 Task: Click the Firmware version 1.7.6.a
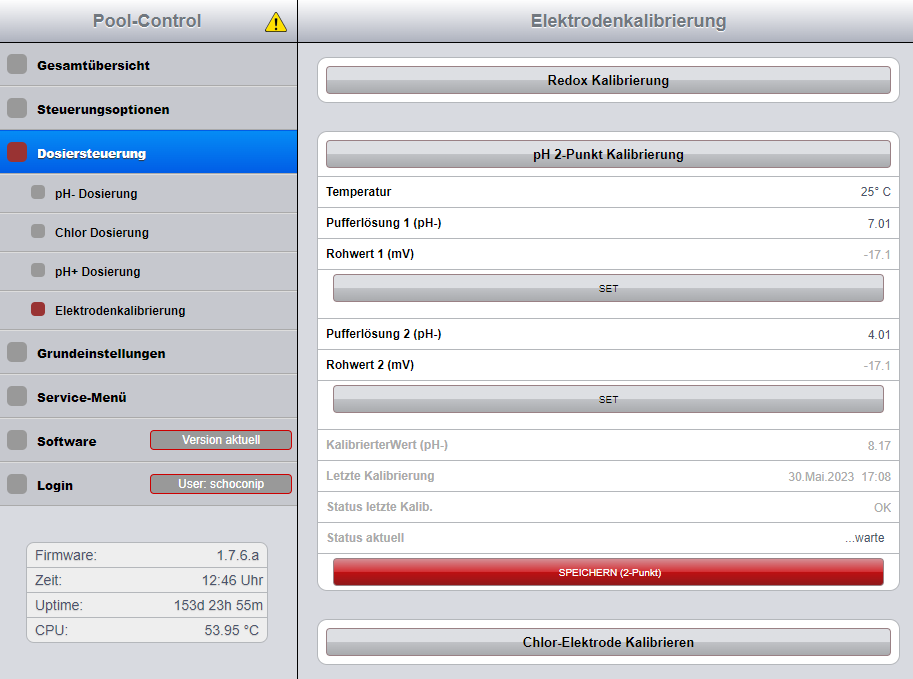[238, 556]
